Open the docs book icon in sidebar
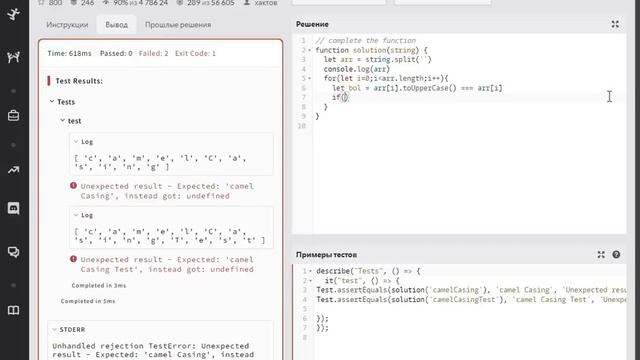640x360 pixels. (13, 310)
